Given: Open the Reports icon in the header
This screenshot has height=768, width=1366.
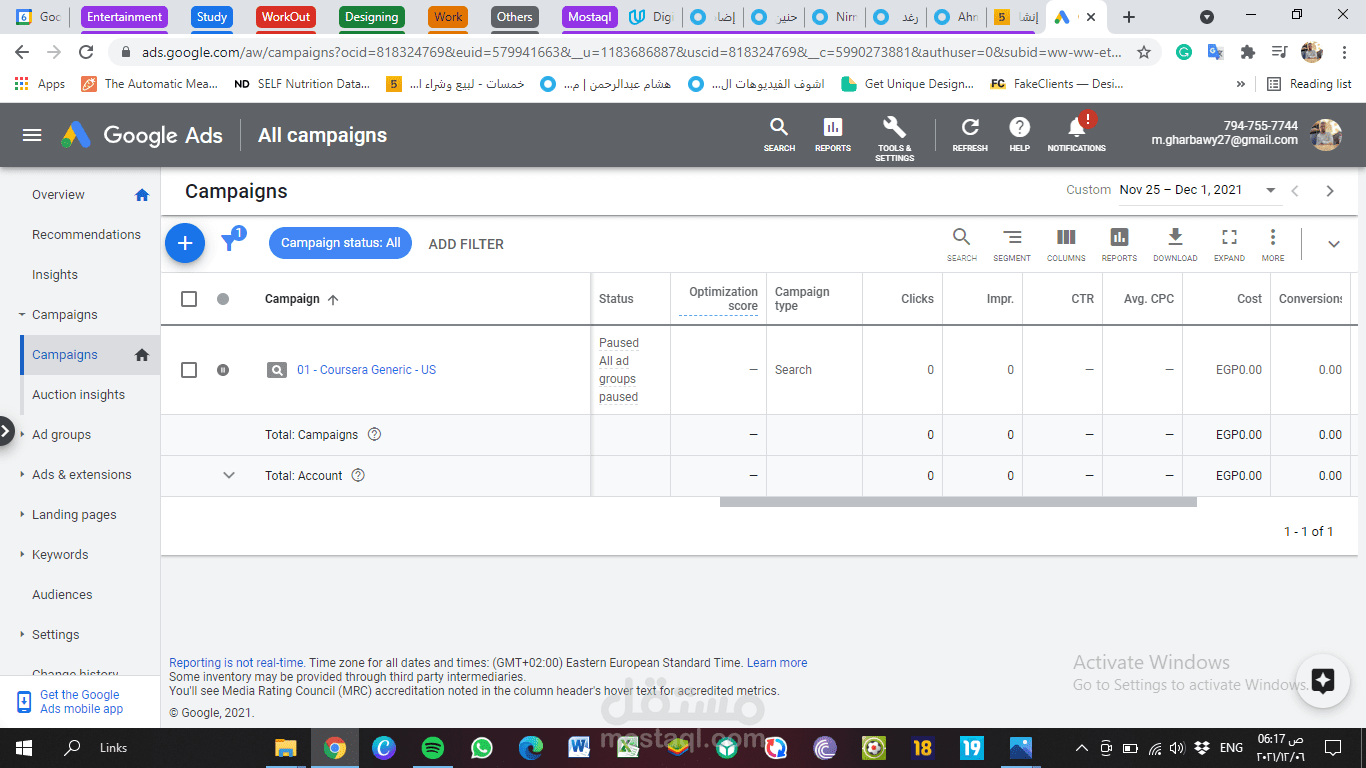Looking at the screenshot, I should 832,134.
